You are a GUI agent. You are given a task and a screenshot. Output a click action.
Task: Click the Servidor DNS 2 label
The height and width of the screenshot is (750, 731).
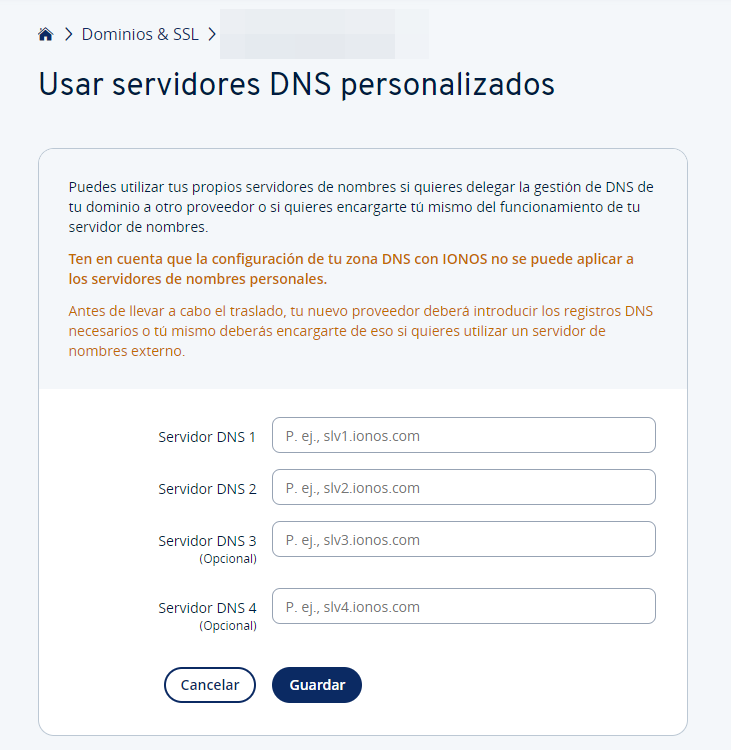tap(207, 489)
